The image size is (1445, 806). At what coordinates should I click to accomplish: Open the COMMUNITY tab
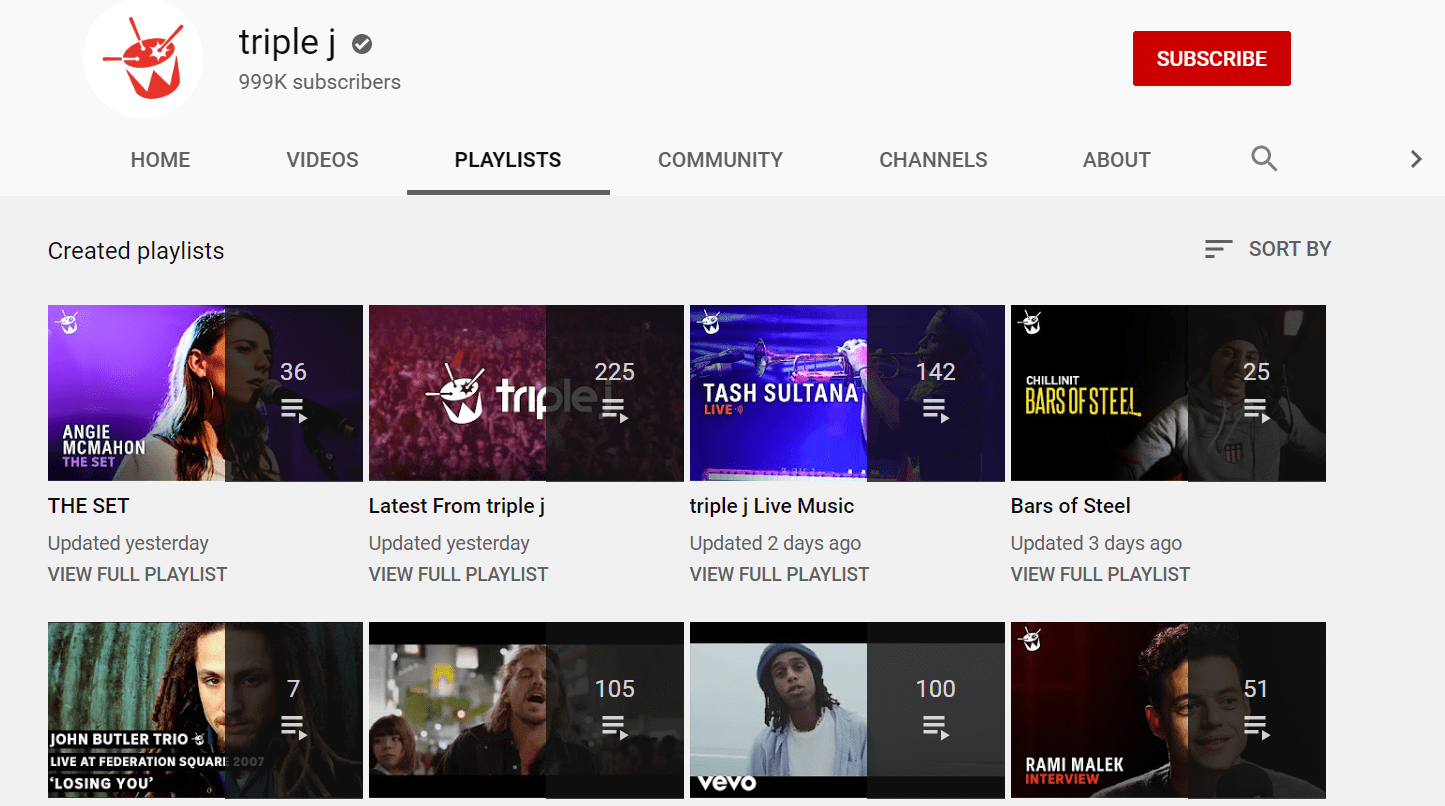point(720,160)
